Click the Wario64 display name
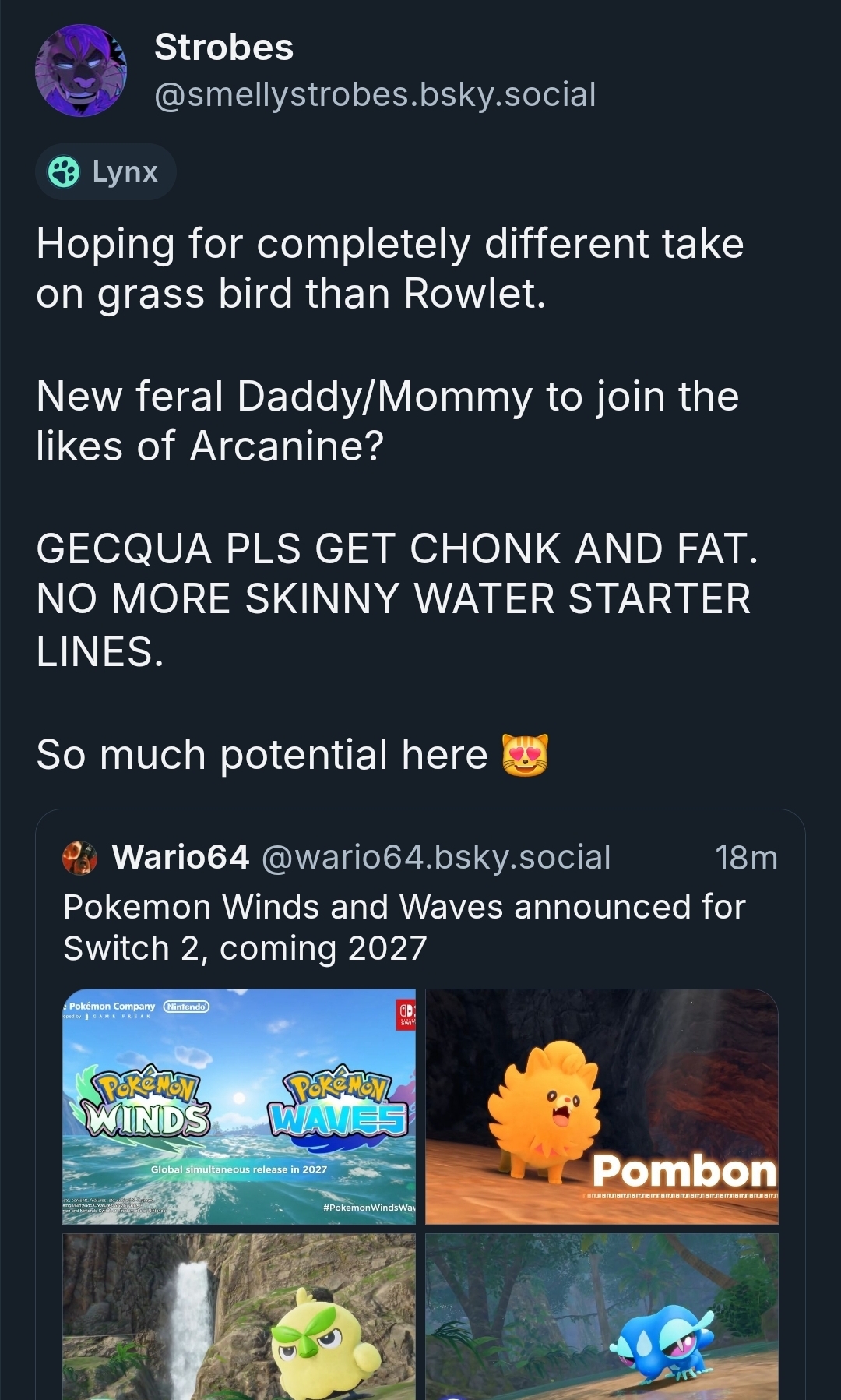Screen dimensions: 841x1400 point(181,857)
